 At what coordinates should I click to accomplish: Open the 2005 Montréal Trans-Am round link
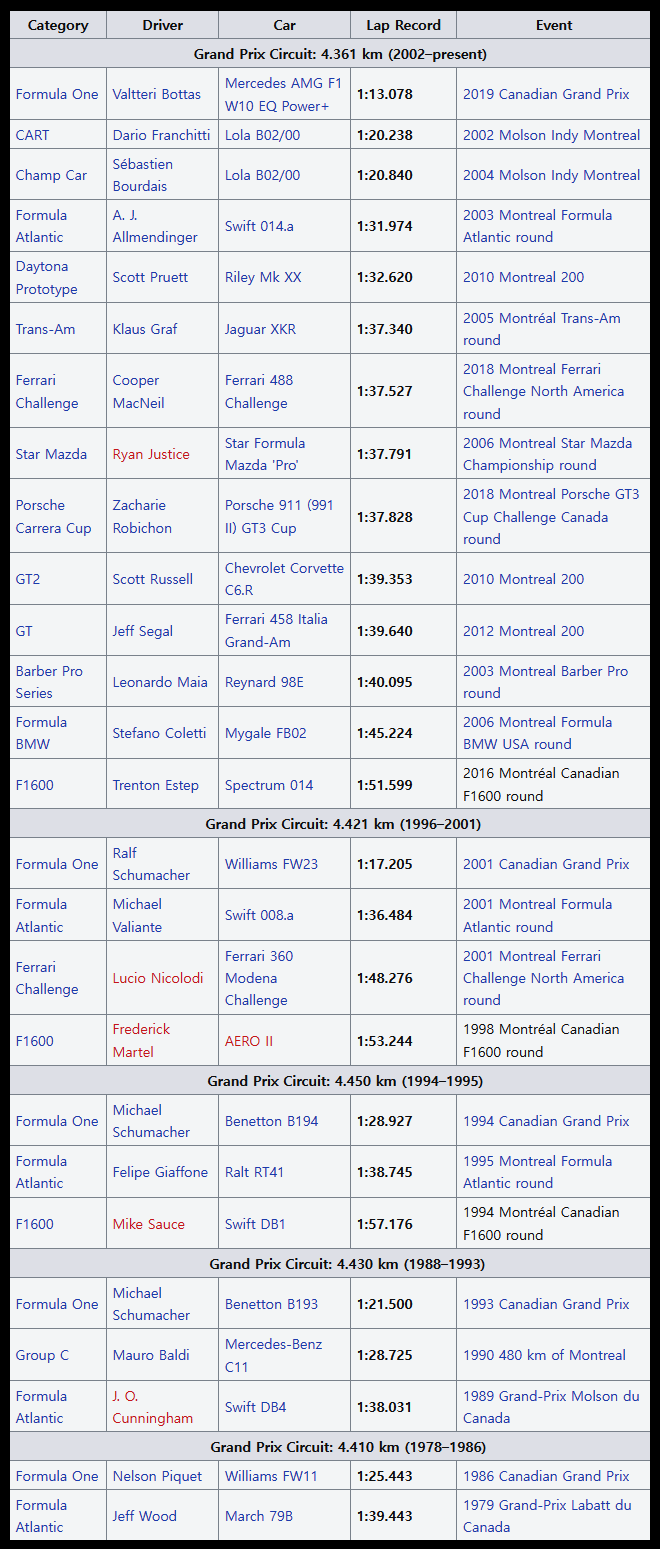click(541, 329)
